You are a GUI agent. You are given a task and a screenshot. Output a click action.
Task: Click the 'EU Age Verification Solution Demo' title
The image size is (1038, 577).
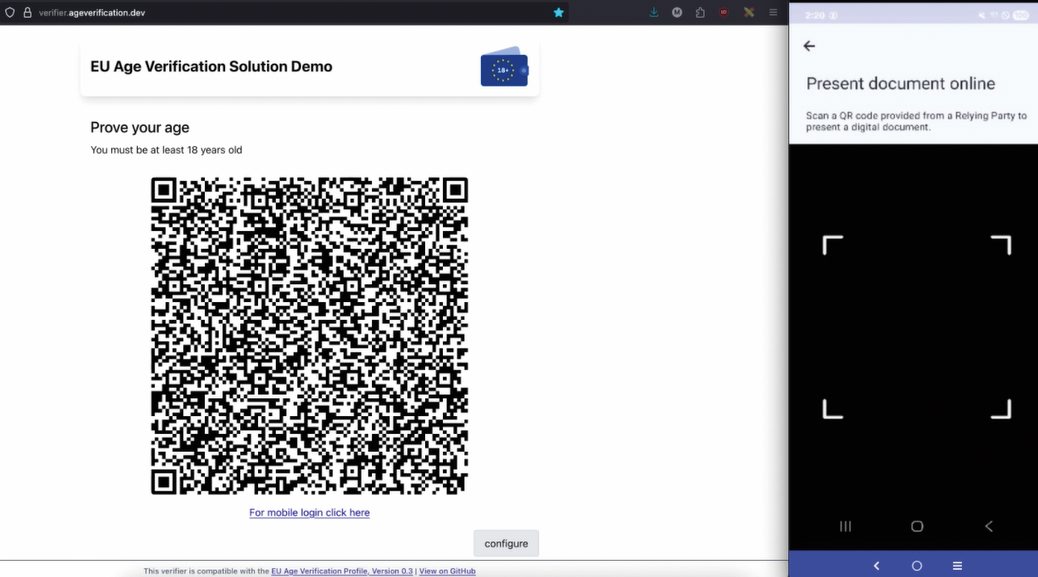tap(211, 66)
